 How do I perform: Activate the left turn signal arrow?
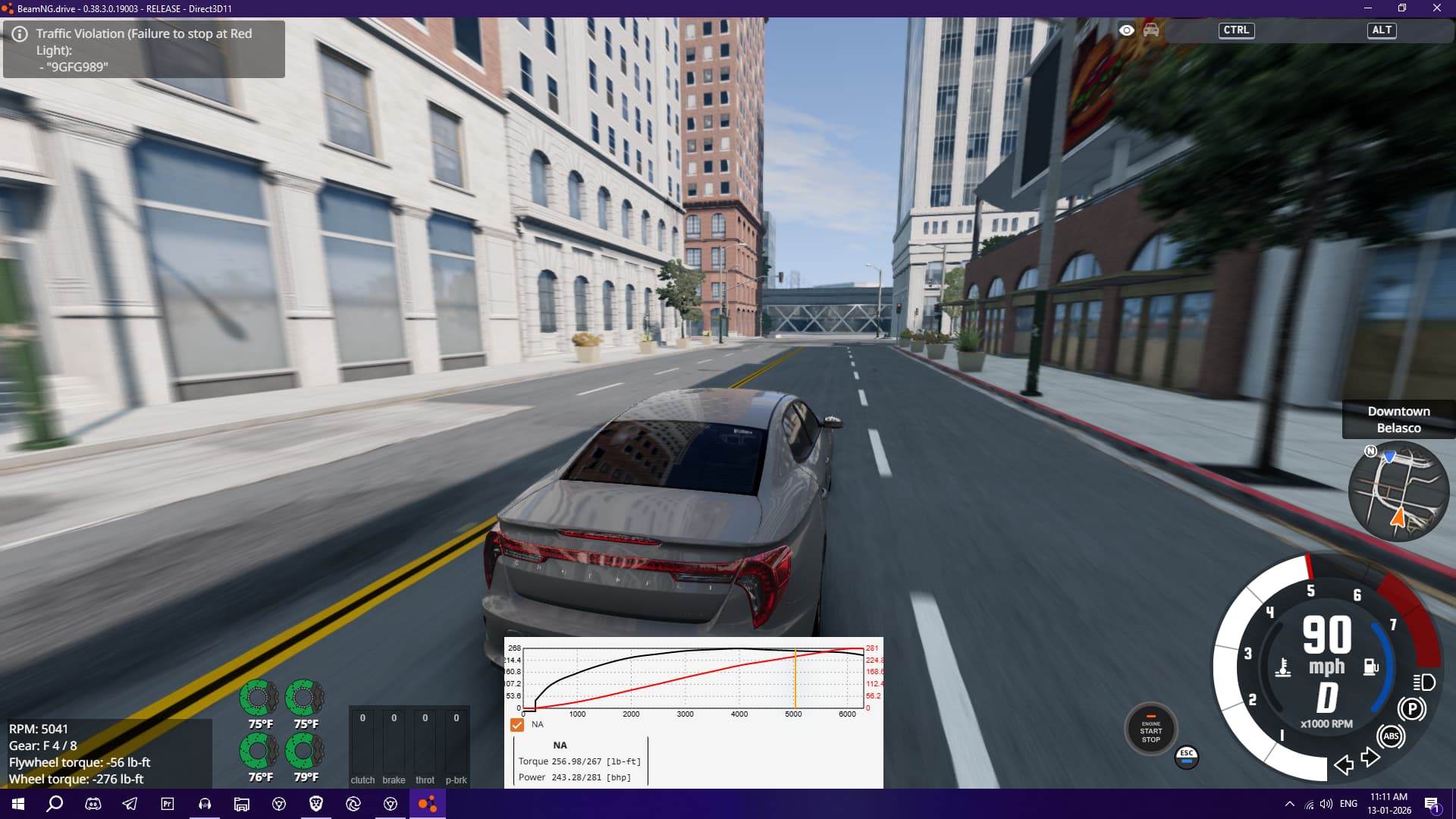pyautogui.click(x=1344, y=764)
